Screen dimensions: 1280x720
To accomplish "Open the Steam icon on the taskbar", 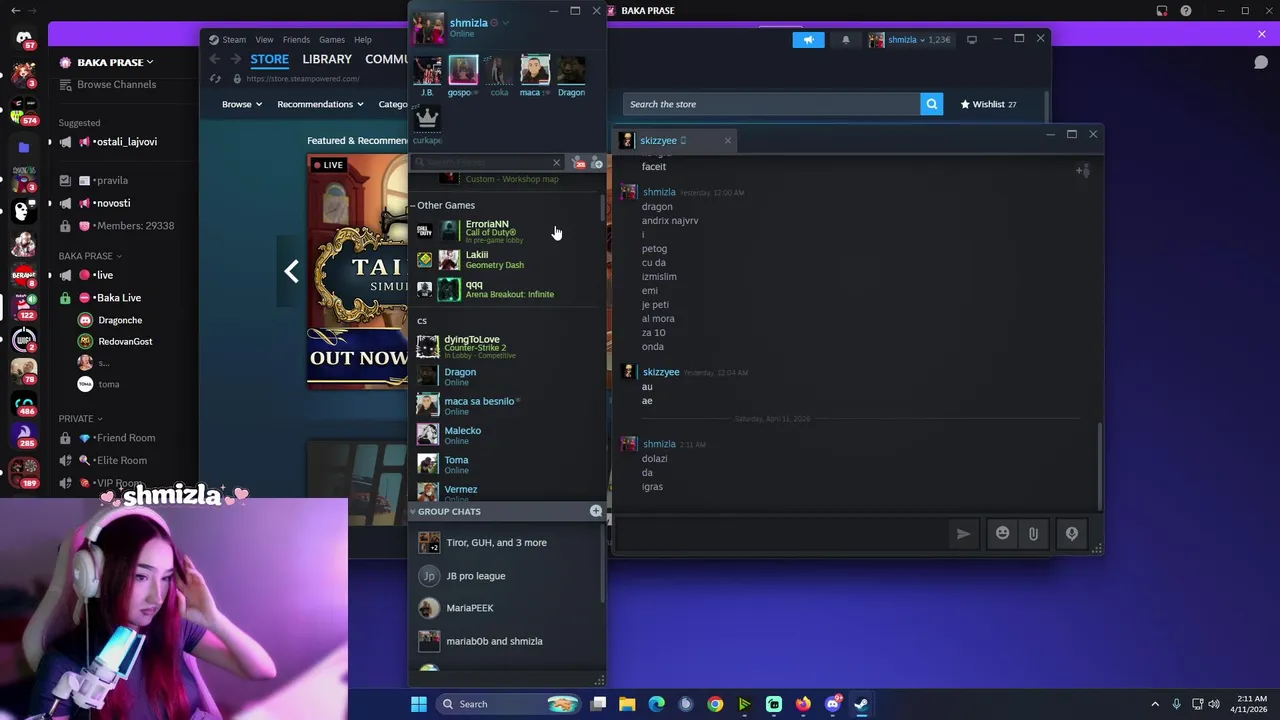I will coord(861,704).
